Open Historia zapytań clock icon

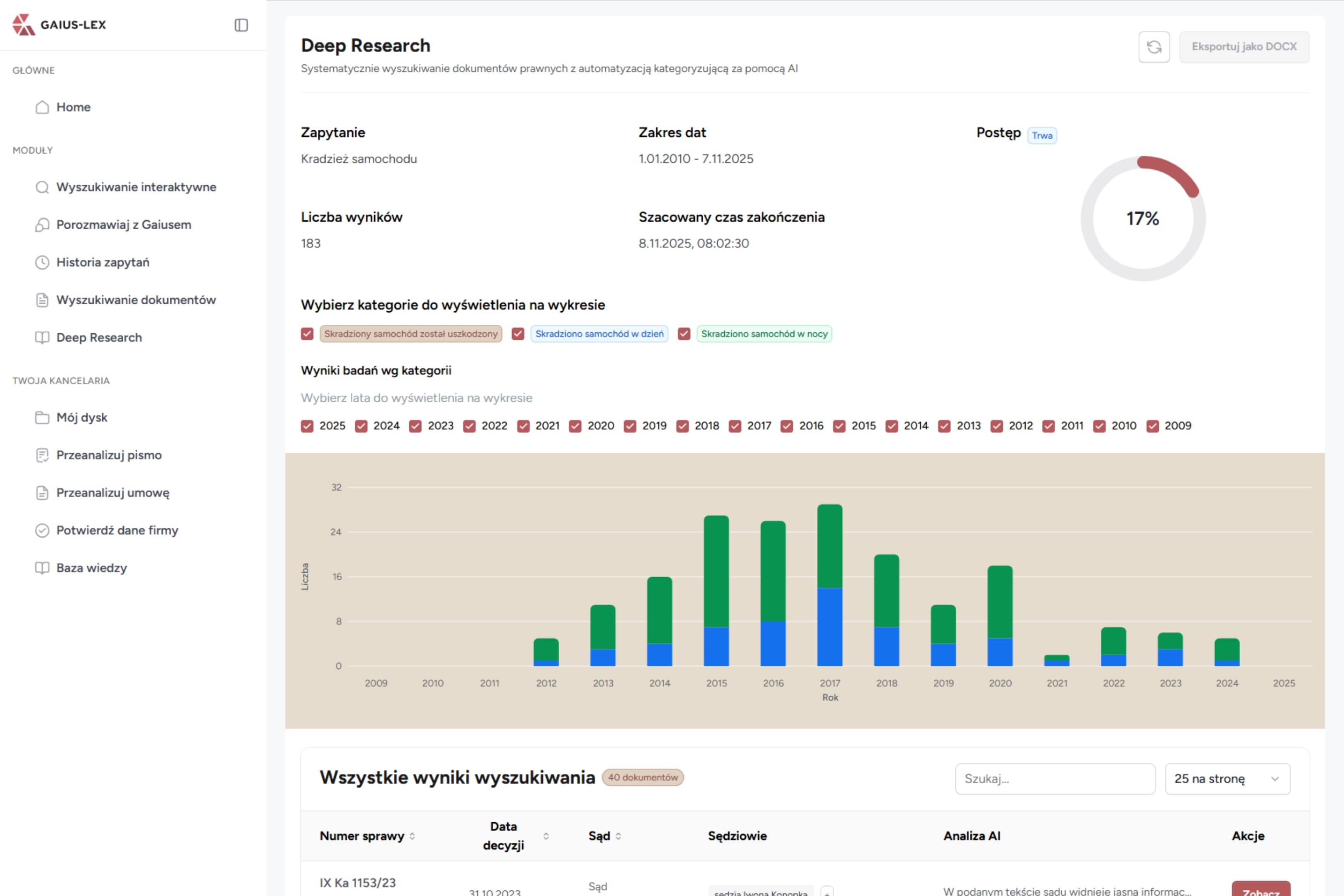click(x=42, y=262)
